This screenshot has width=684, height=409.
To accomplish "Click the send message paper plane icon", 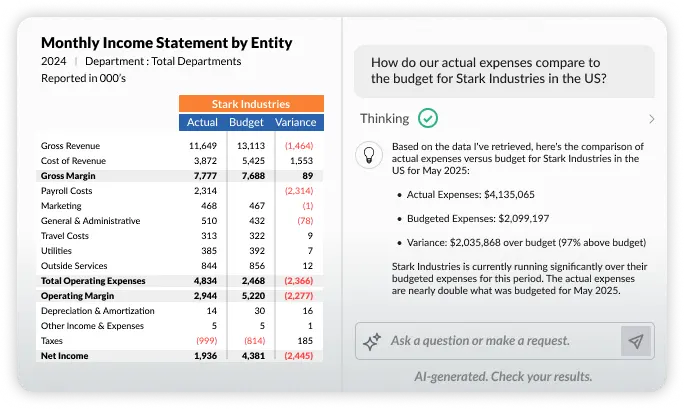I will (x=635, y=341).
